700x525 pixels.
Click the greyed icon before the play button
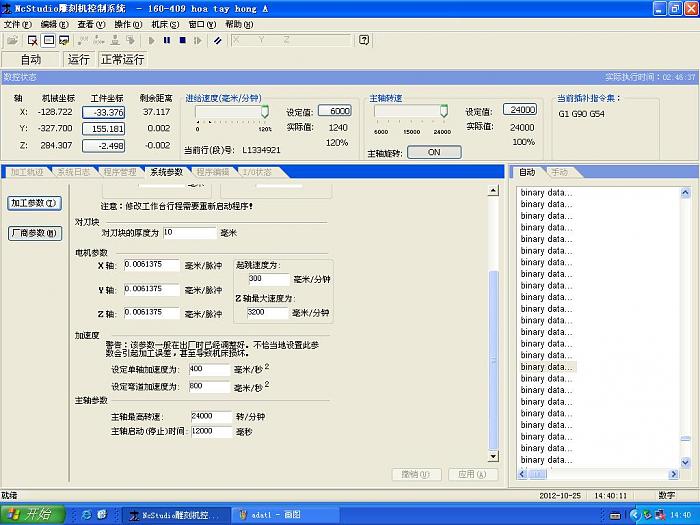pos(130,41)
